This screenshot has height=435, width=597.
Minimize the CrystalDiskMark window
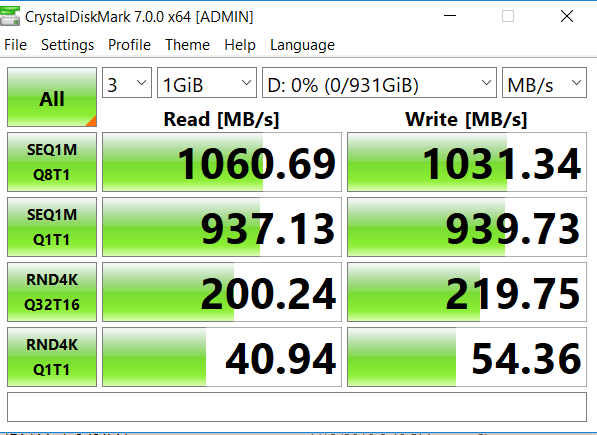(450, 16)
